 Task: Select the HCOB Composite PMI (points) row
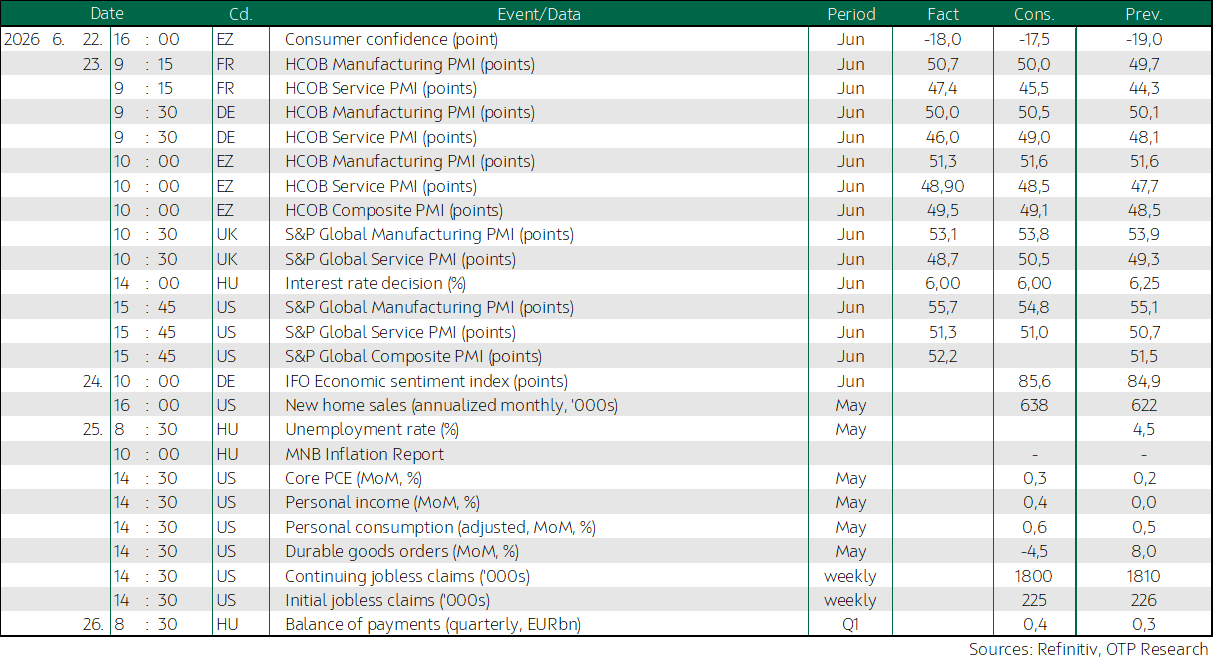(606, 210)
